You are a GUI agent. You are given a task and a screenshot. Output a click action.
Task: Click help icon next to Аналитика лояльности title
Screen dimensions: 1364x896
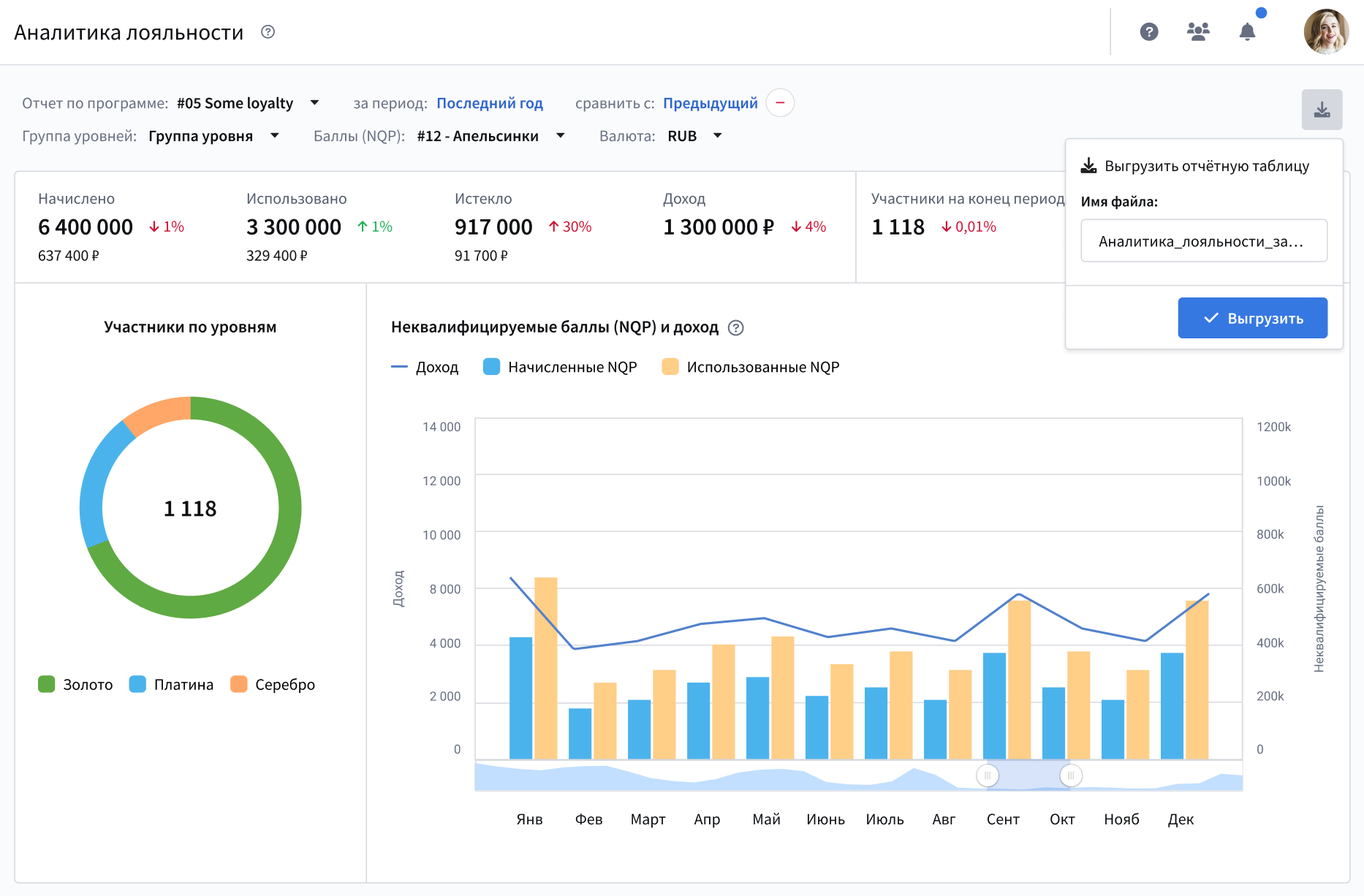click(x=268, y=31)
